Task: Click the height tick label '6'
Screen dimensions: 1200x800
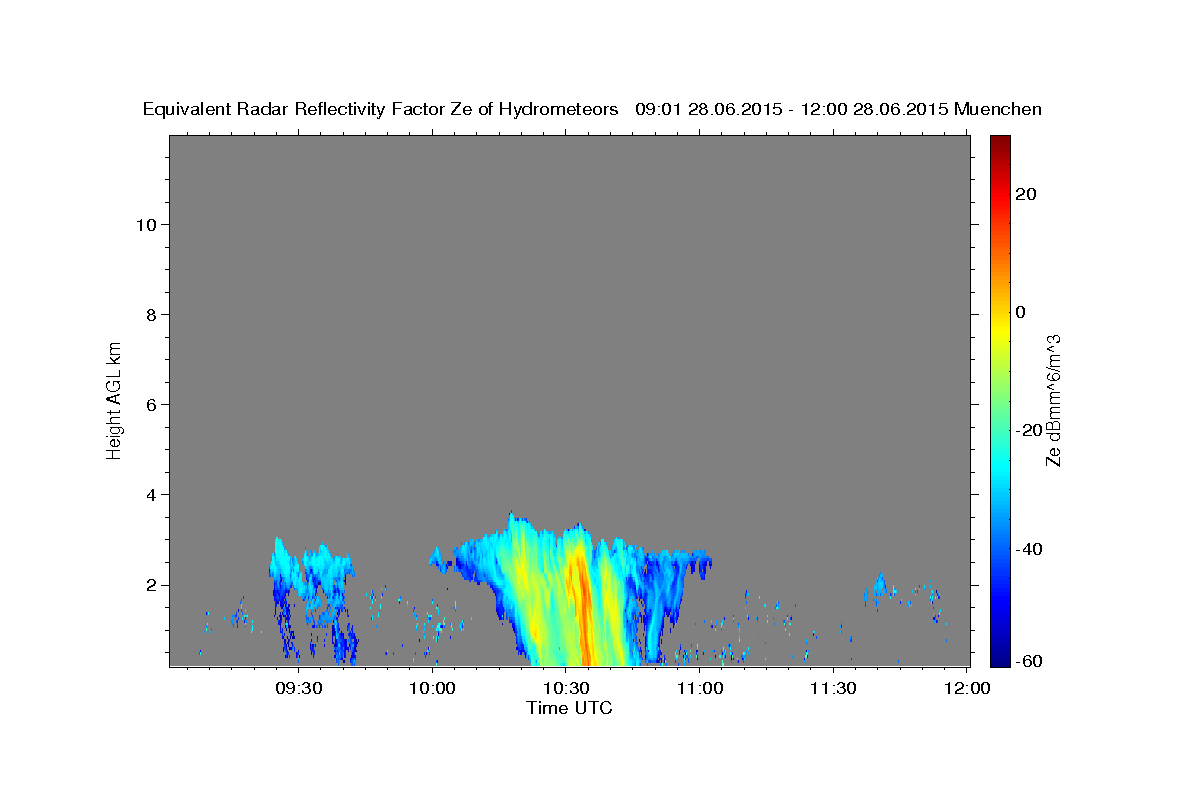Action: [x=150, y=405]
